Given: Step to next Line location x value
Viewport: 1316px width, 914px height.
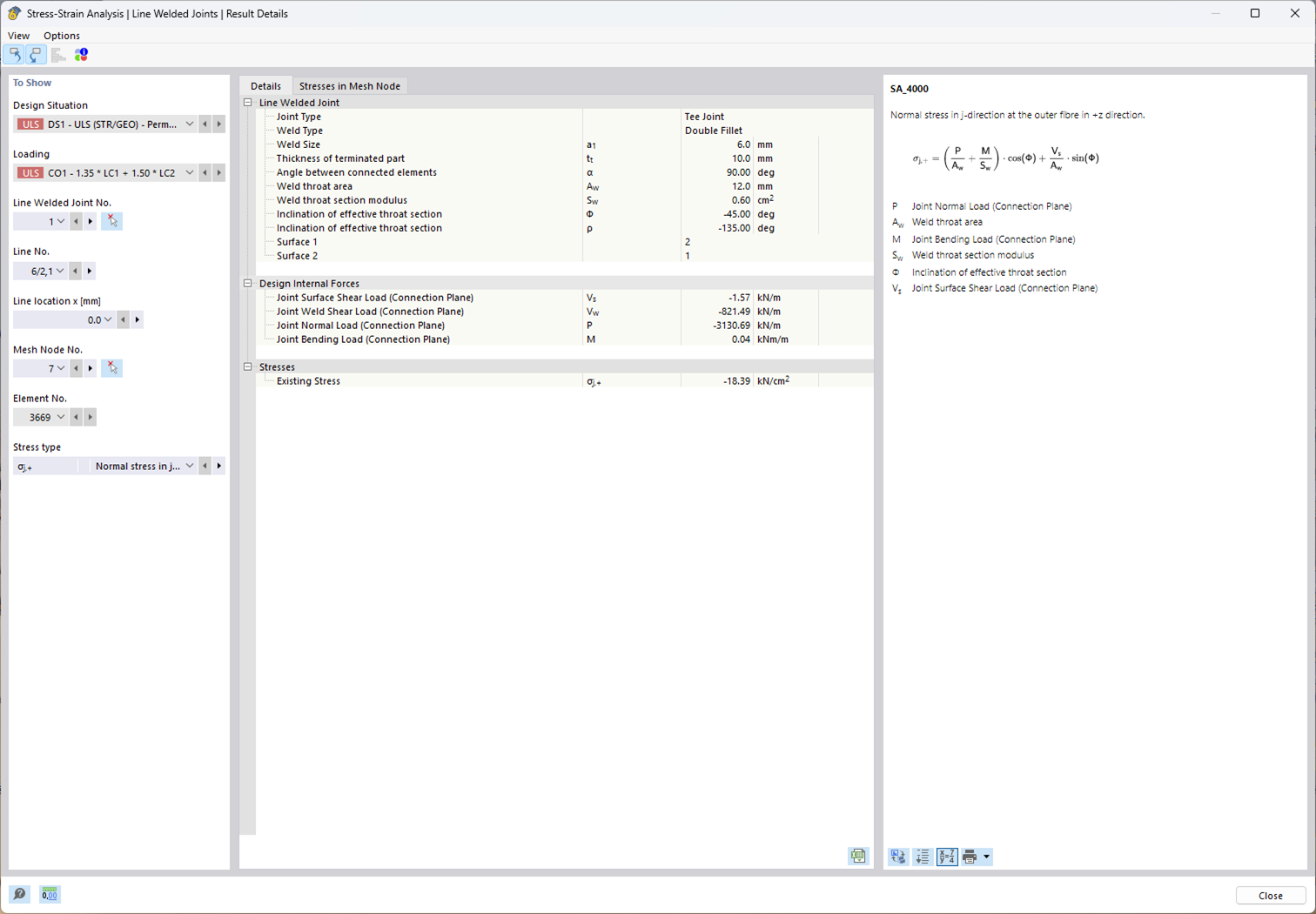Looking at the screenshot, I should click(x=138, y=320).
